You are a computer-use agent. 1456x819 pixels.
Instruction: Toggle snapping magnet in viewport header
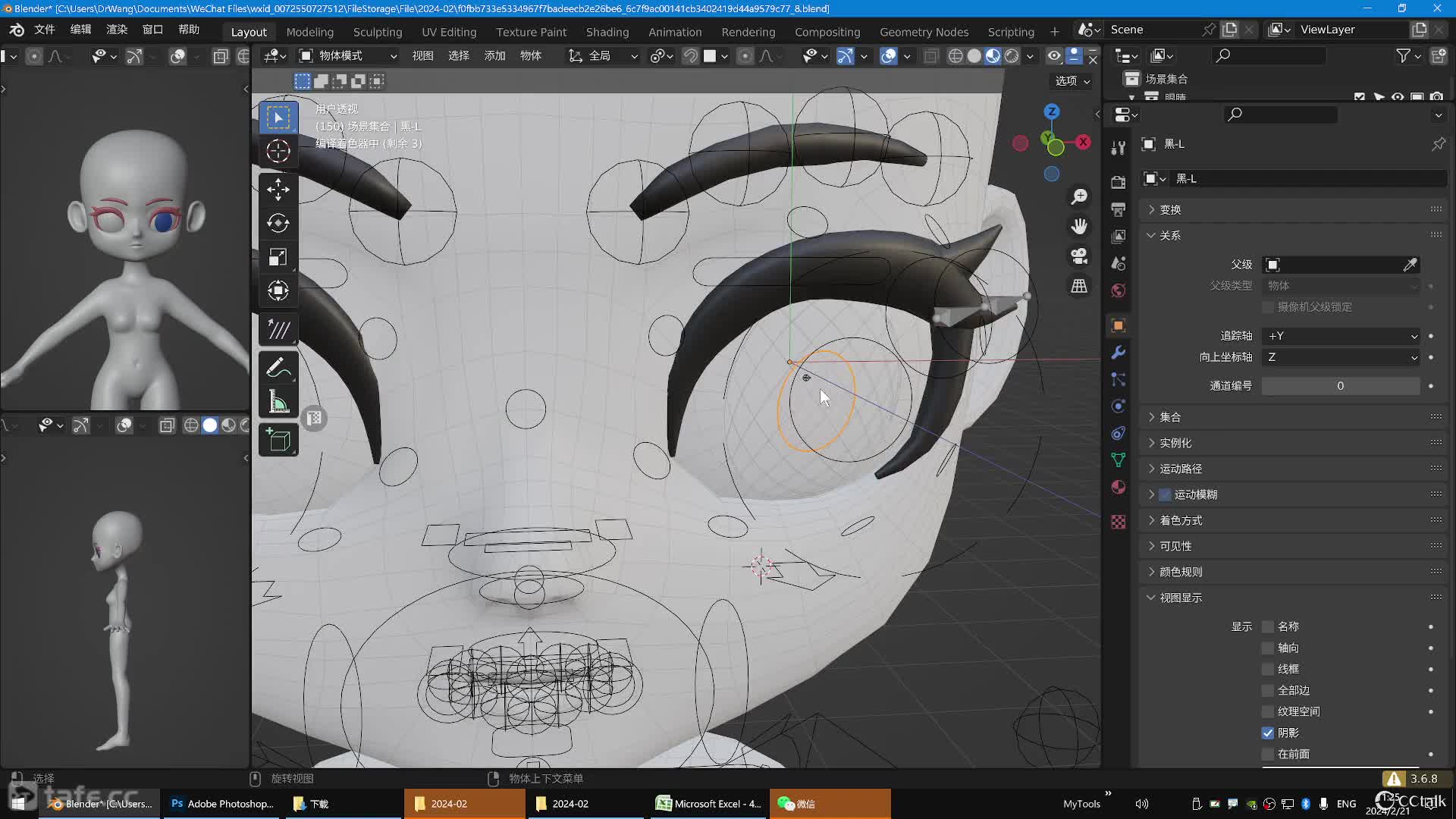(690, 56)
